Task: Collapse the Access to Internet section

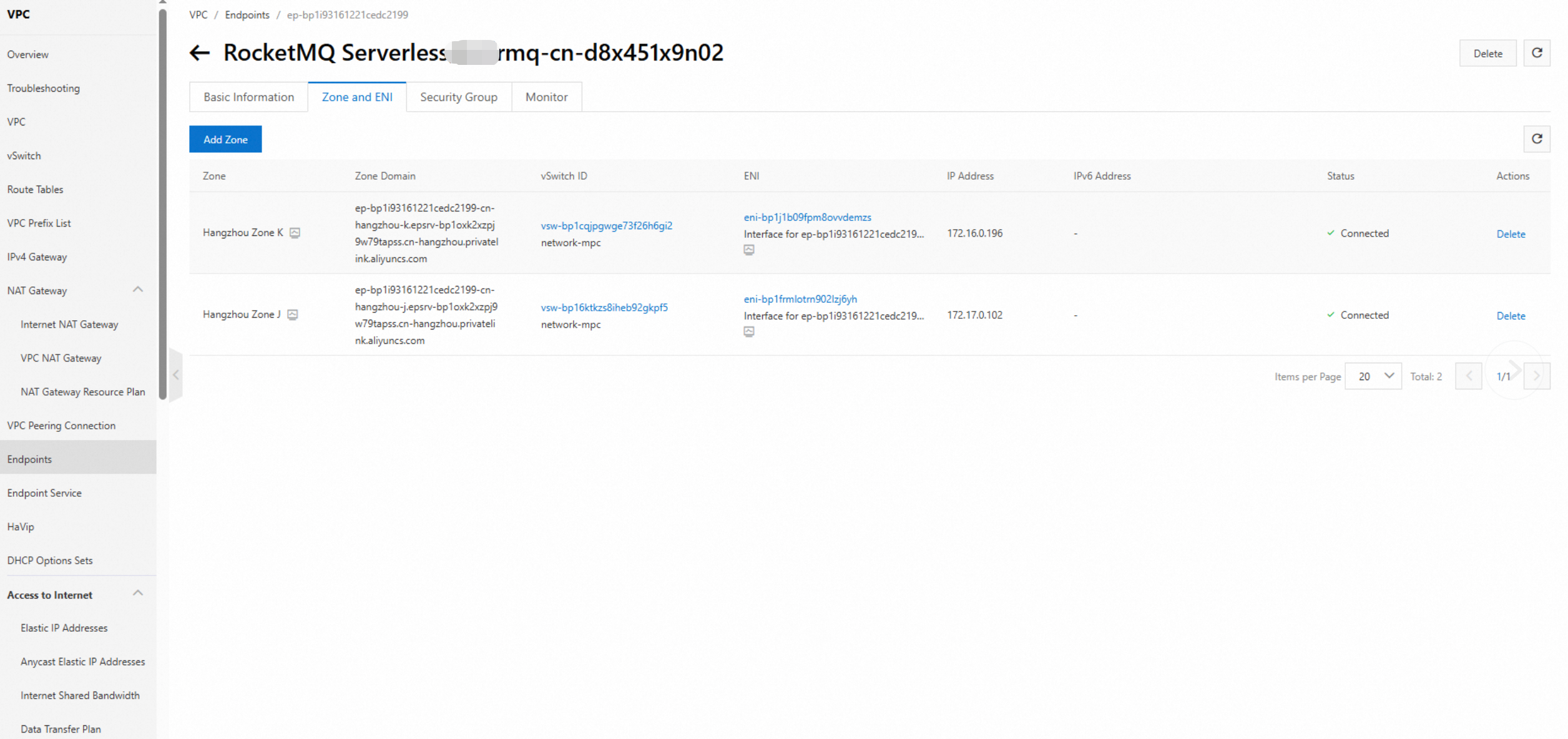Action: coord(138,594)
